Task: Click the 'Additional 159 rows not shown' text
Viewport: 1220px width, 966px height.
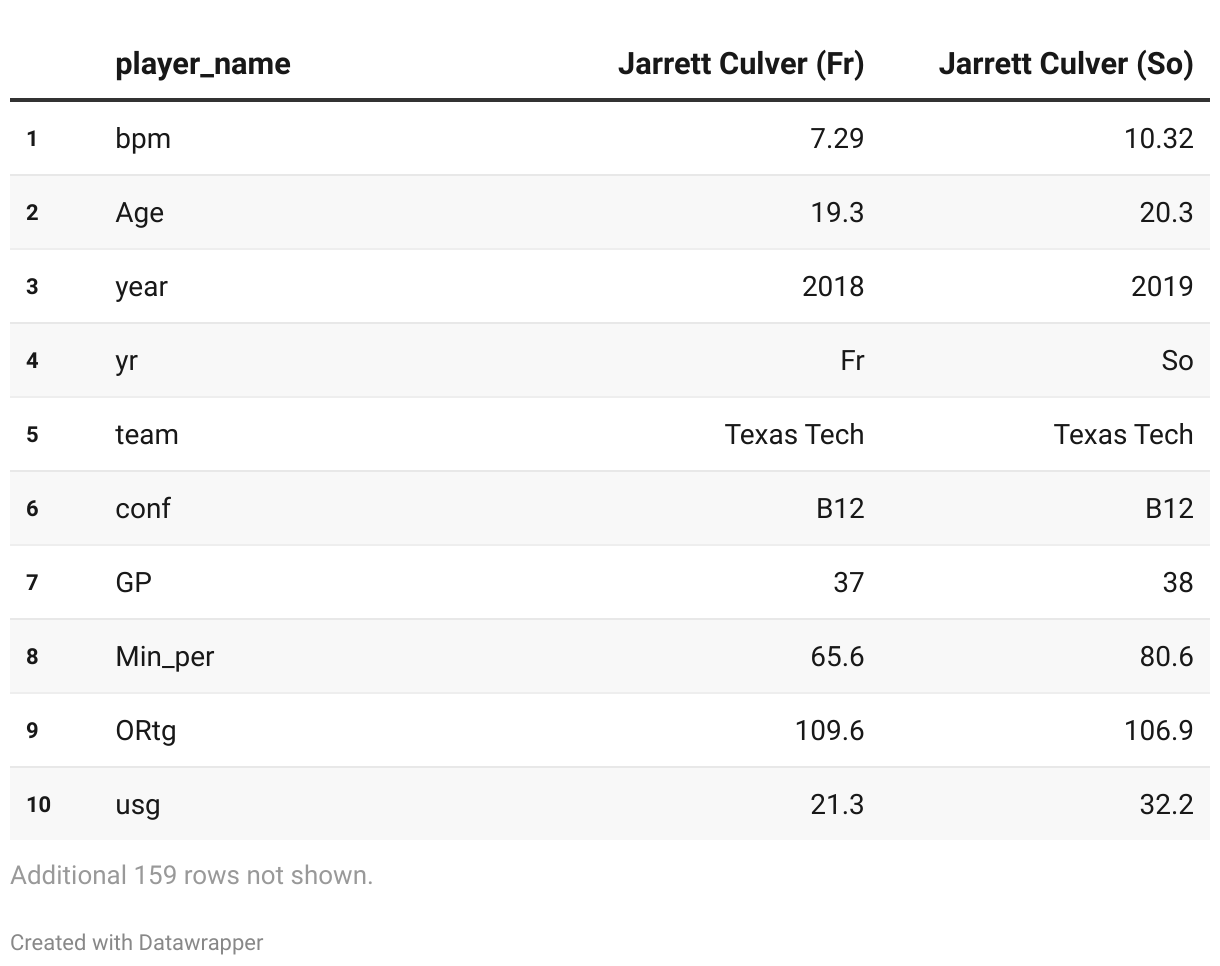Action: [x=191, y=875]
